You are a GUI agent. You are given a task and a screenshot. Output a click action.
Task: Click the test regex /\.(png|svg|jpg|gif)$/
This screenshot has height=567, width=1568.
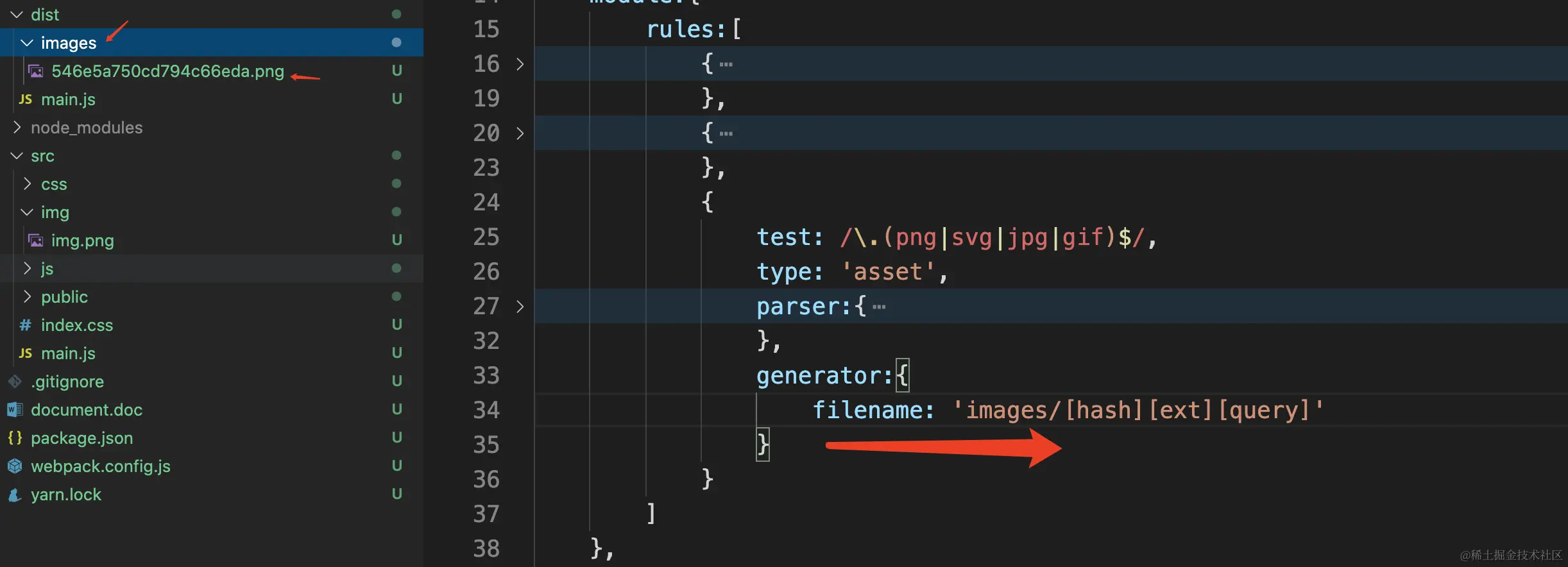coord(993,237)
